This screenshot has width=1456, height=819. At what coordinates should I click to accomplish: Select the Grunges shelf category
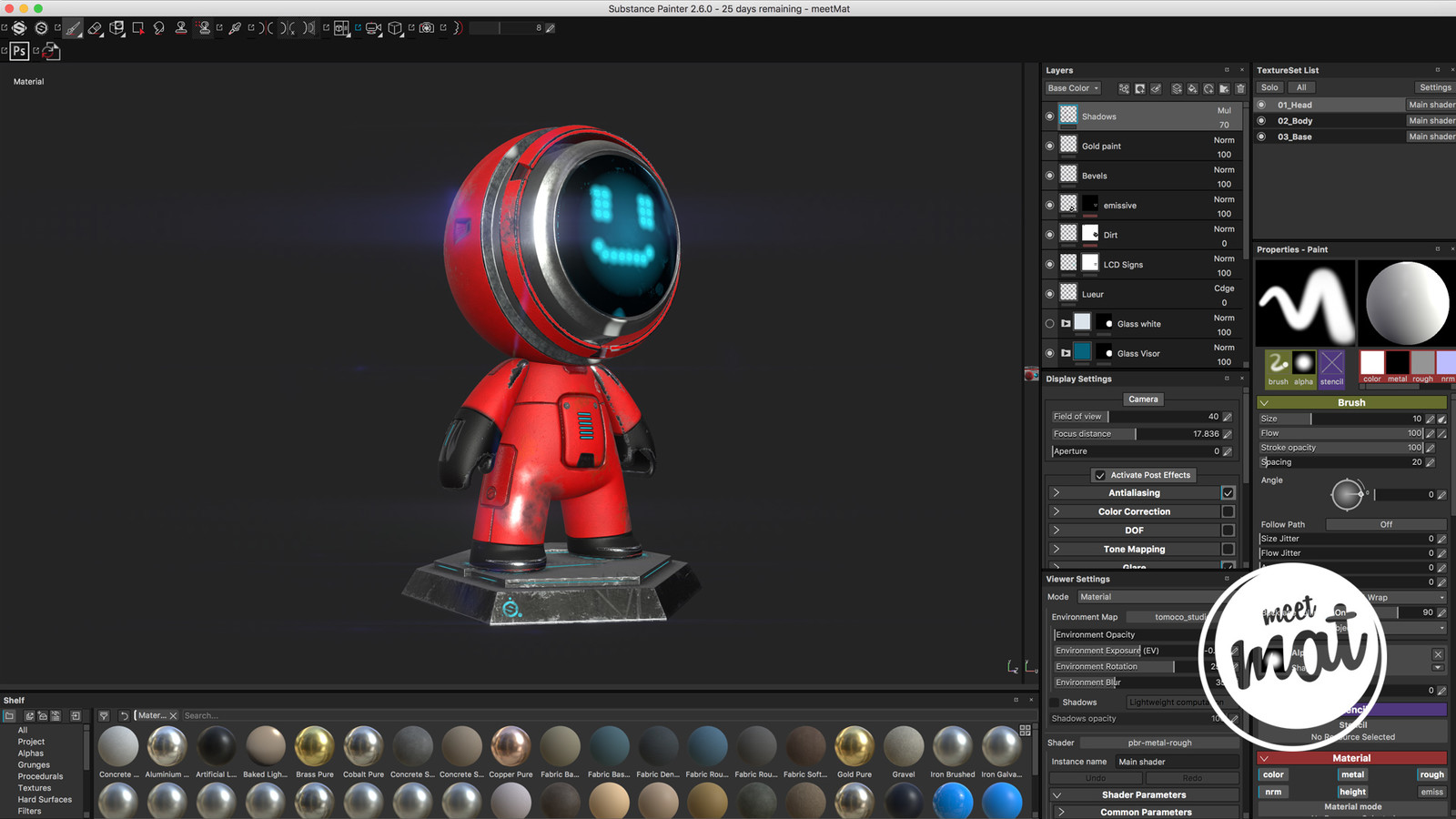click(x=34, y=765)
